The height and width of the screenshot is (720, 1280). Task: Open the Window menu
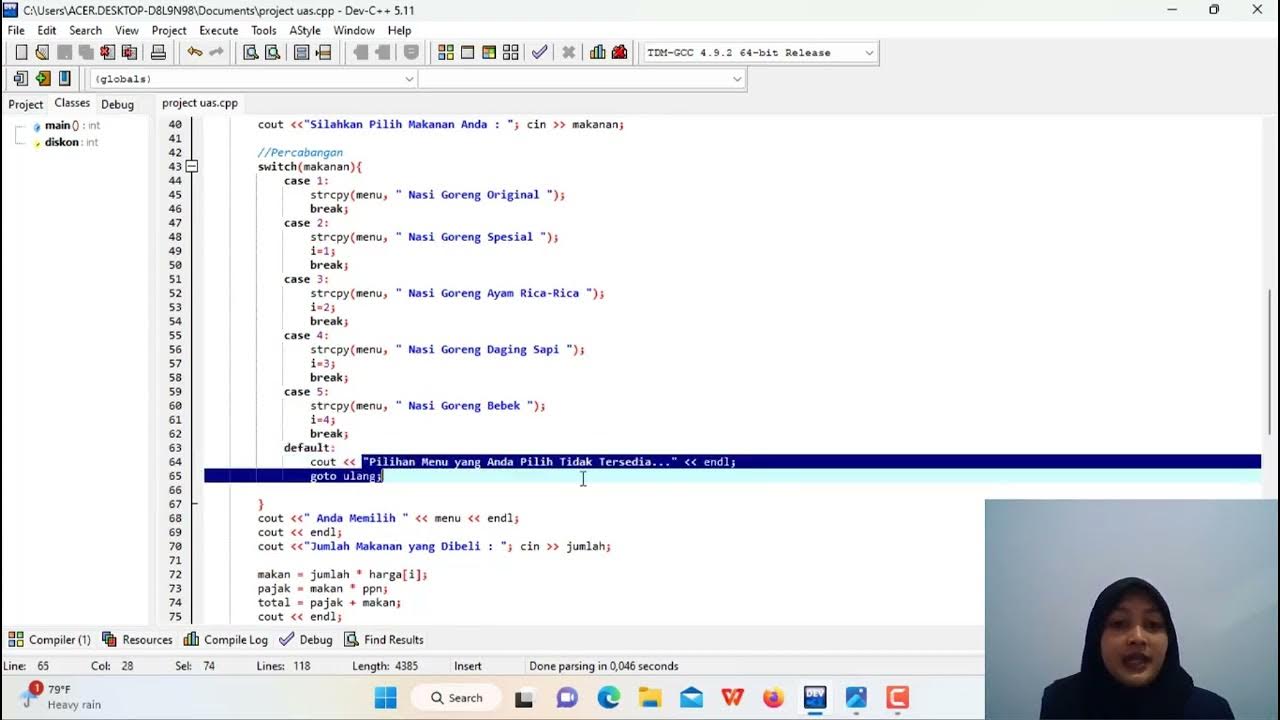[x=354, y=30]
